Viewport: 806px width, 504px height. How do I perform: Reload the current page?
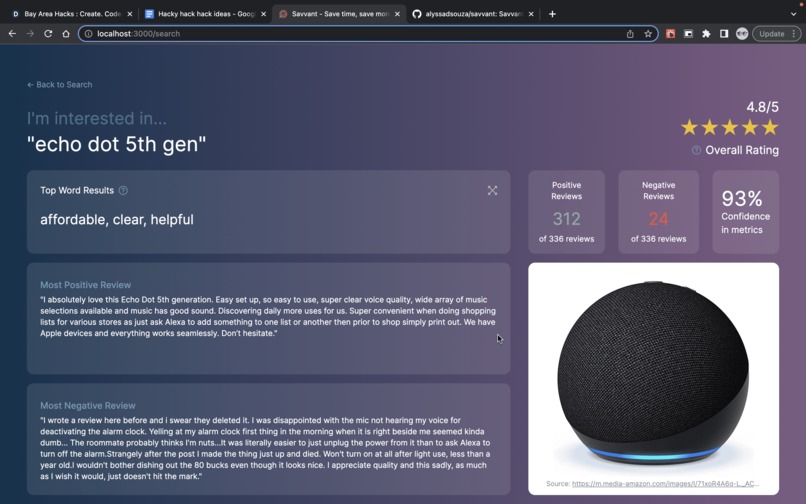(48, 33)
